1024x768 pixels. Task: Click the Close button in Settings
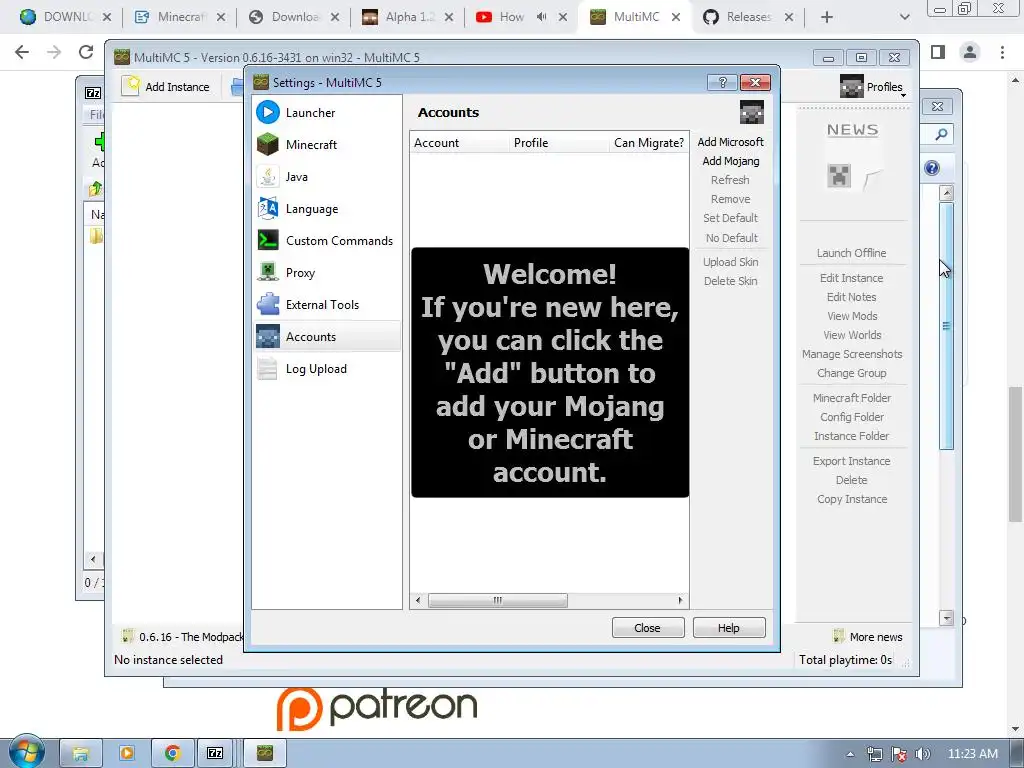pos(647,628)
